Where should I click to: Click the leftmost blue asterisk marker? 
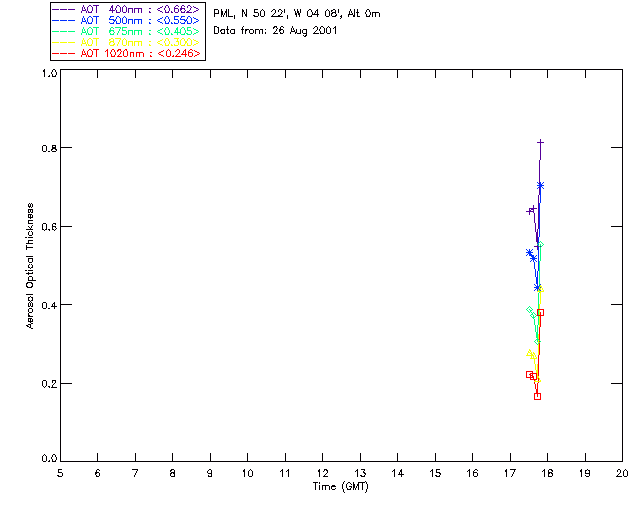[529, 252]
